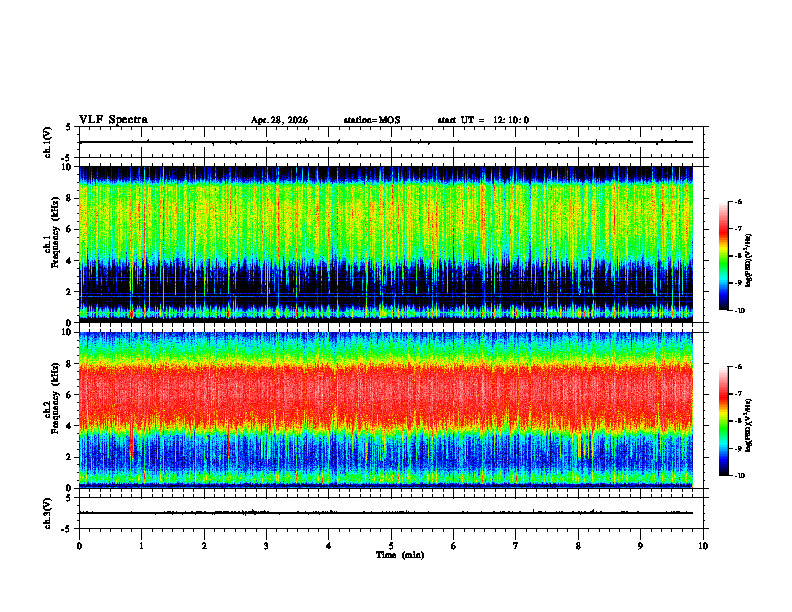This screenshot has width=792, height=612.
Task: Click the 0 minute tick label on time axis
Action: click(x=79, y=546)
